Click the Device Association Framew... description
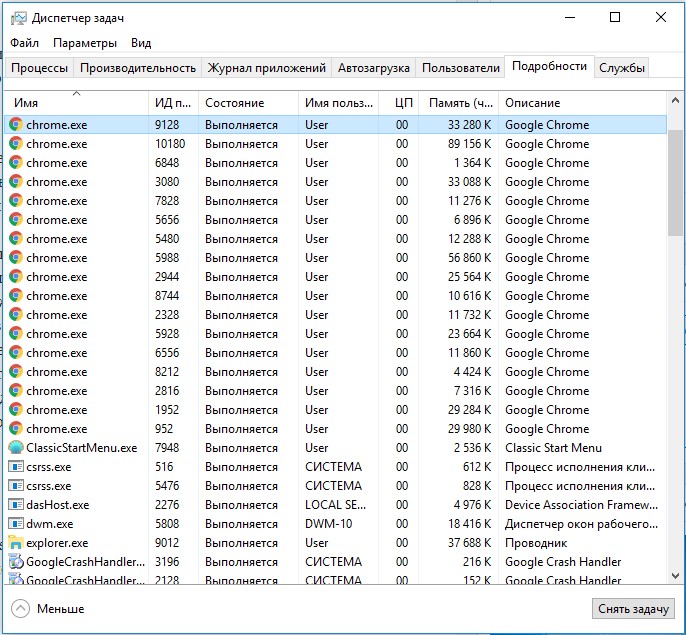 coord(581,505)
